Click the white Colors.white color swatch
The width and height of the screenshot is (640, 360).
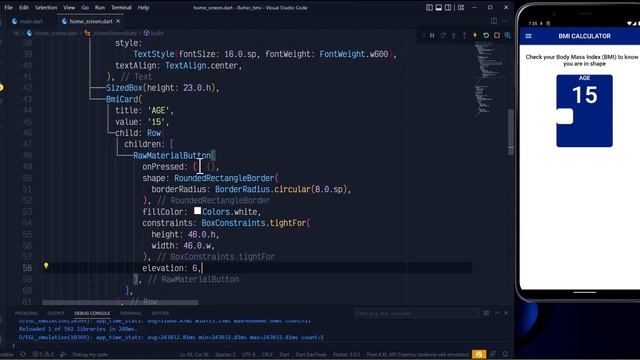coord(198,211)
